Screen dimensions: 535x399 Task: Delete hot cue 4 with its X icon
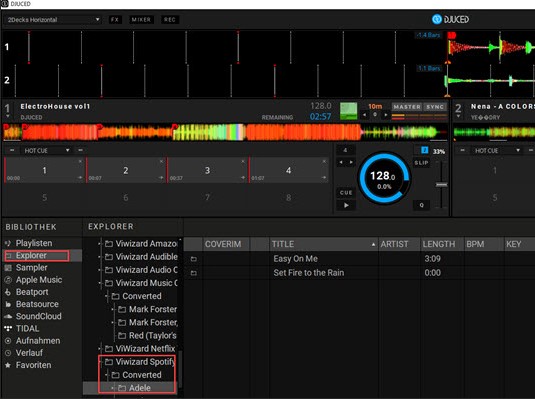pyautogui.click(x=324, y=161)
